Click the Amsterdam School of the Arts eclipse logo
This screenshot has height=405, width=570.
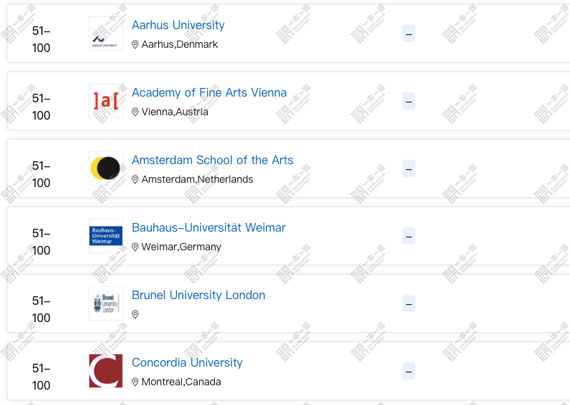(x=105, y=168)
